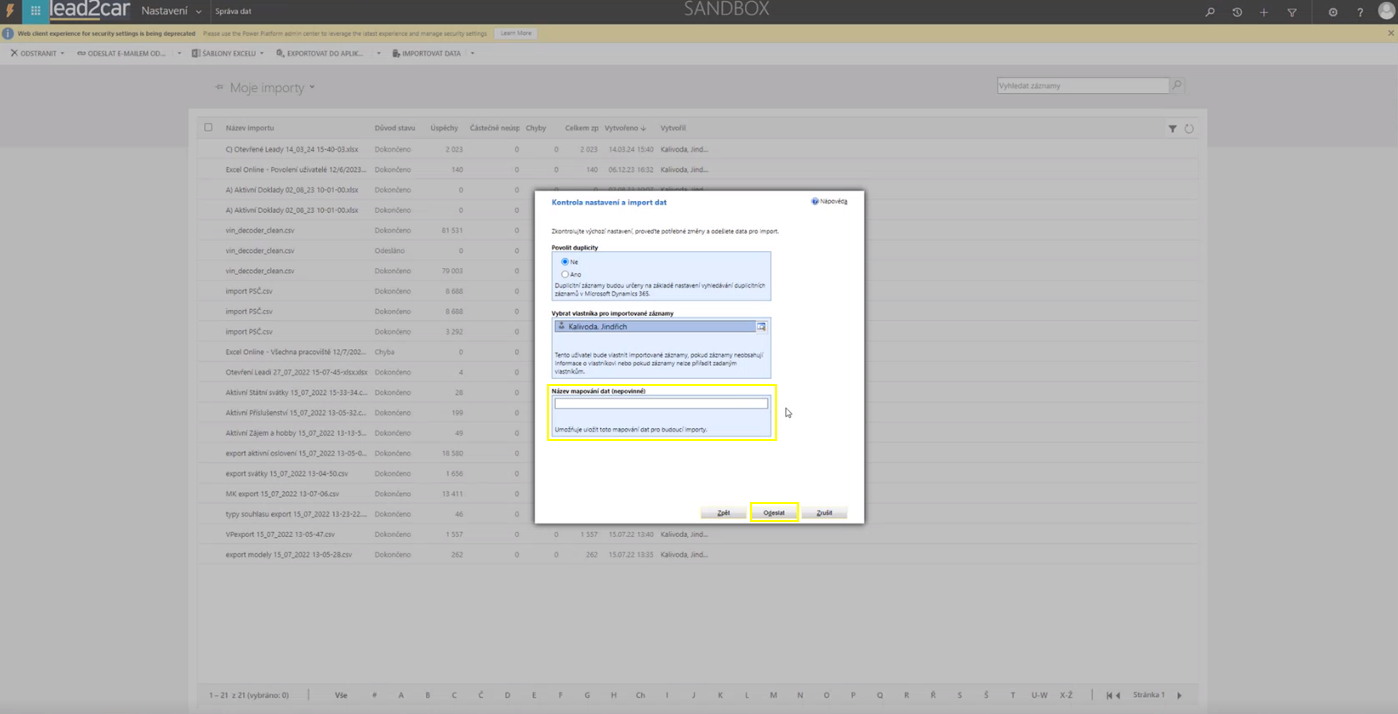Open the Šablony Excelu toolbar menu
The width and height of the screenshot is (1398, 714).
point(228,53)
